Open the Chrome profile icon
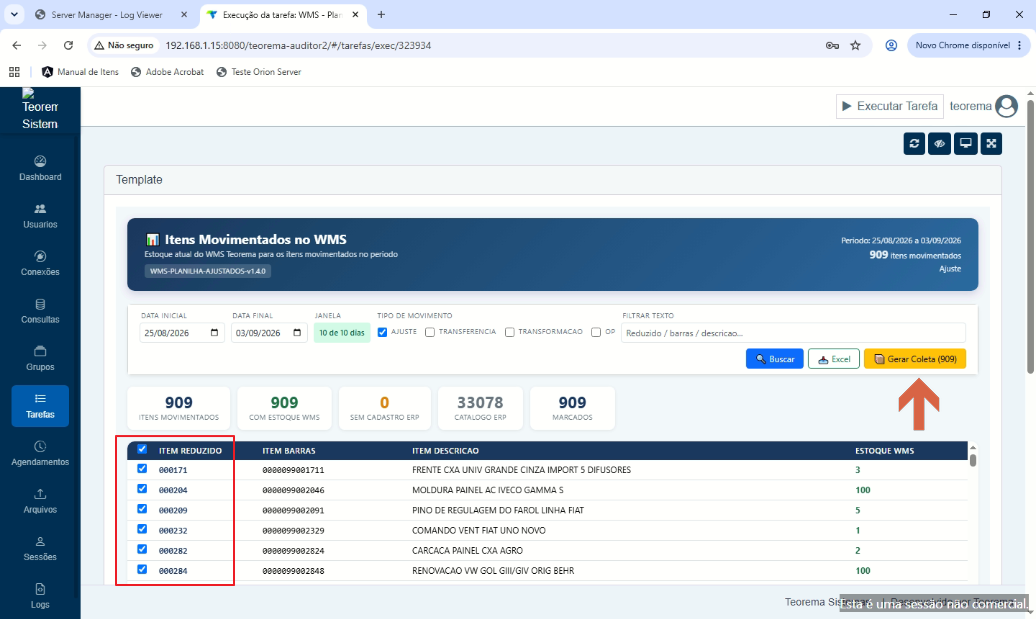The width and height of the screenshot is (1036, 619). (891, 46)
